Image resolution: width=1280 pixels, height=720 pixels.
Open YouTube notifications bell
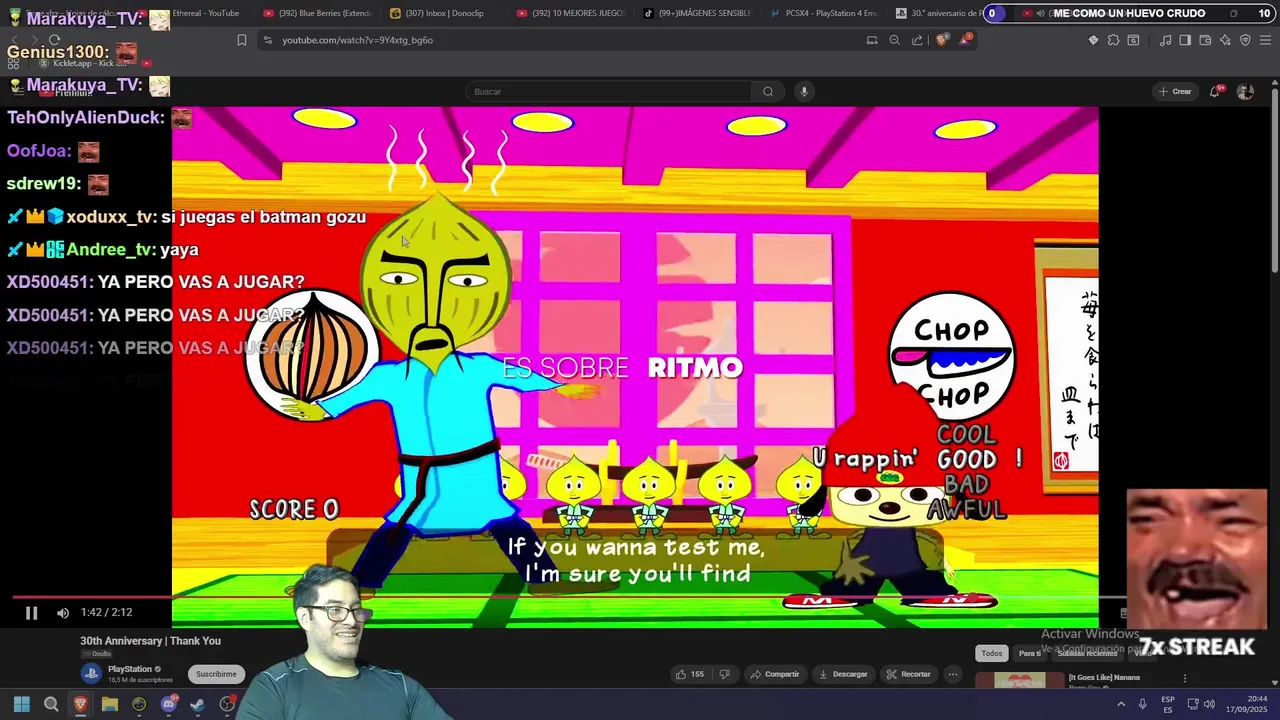[x=1215, y=92]
